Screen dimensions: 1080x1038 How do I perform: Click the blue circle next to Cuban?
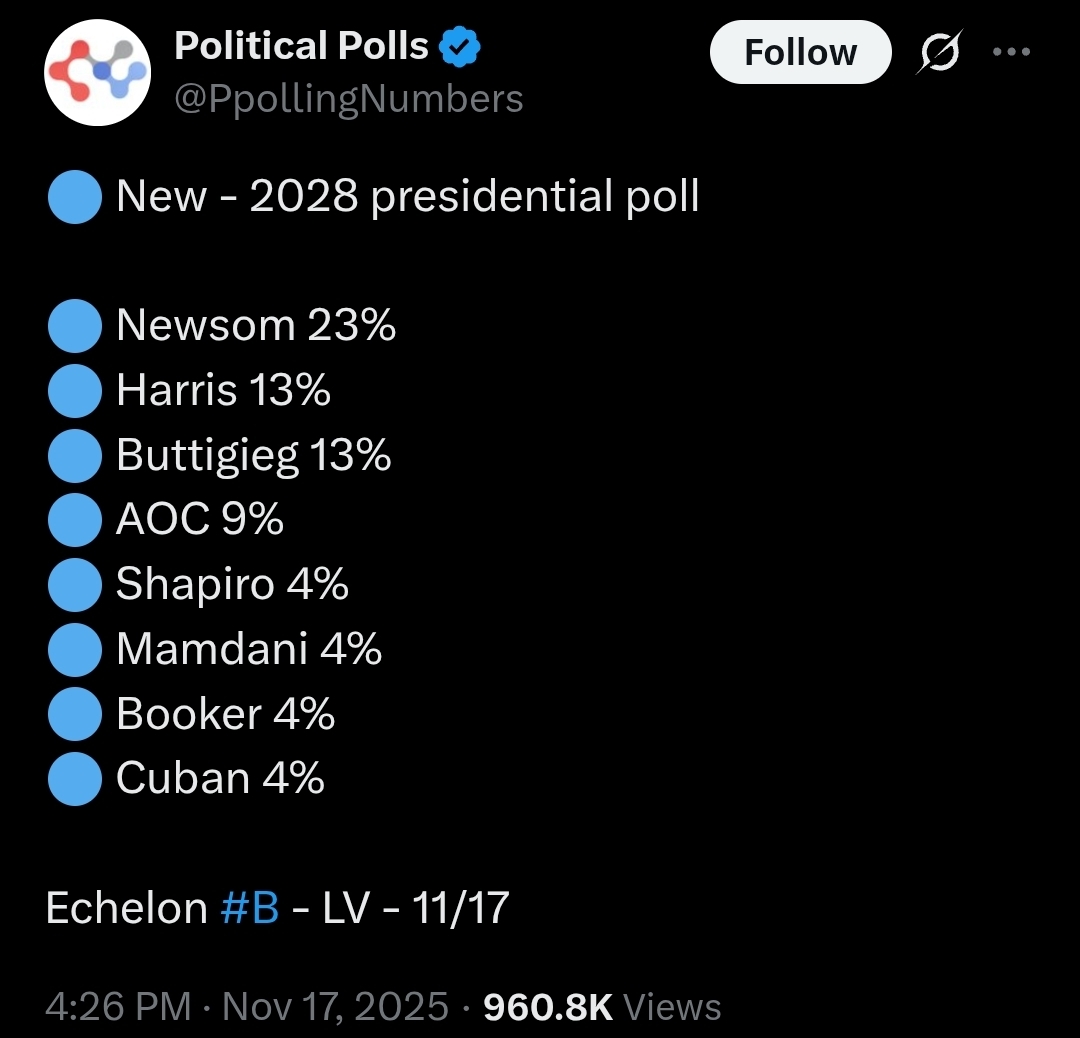pyautogui.click(x=74, y=779)
